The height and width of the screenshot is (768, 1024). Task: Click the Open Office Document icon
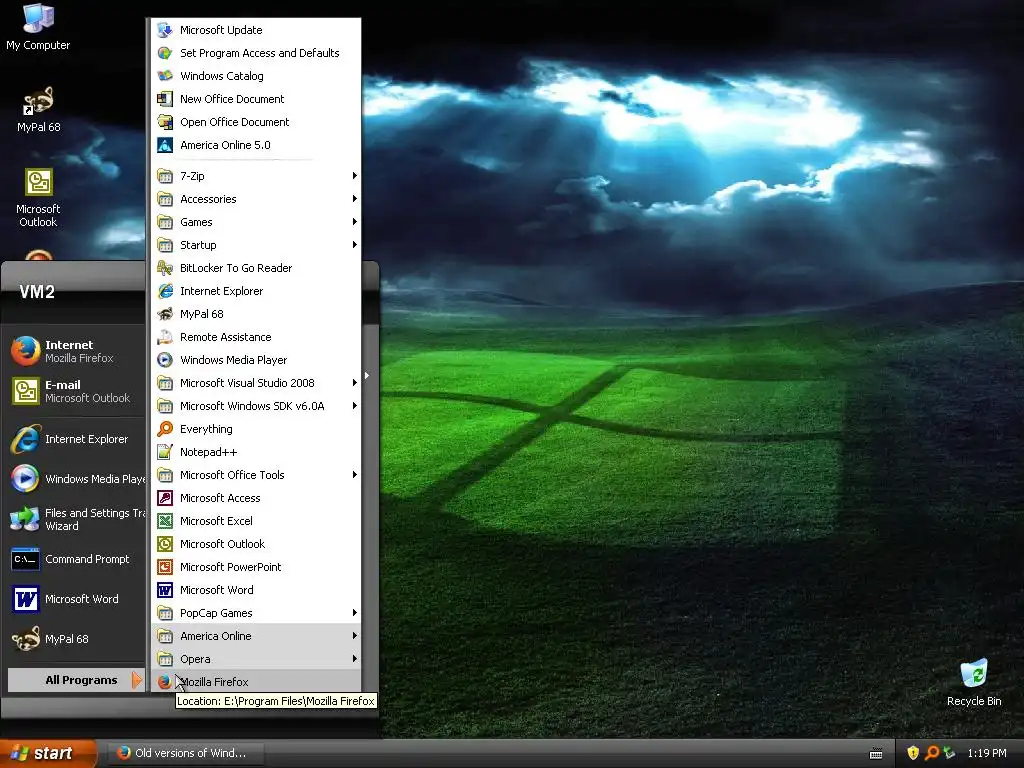pos(165,122)
